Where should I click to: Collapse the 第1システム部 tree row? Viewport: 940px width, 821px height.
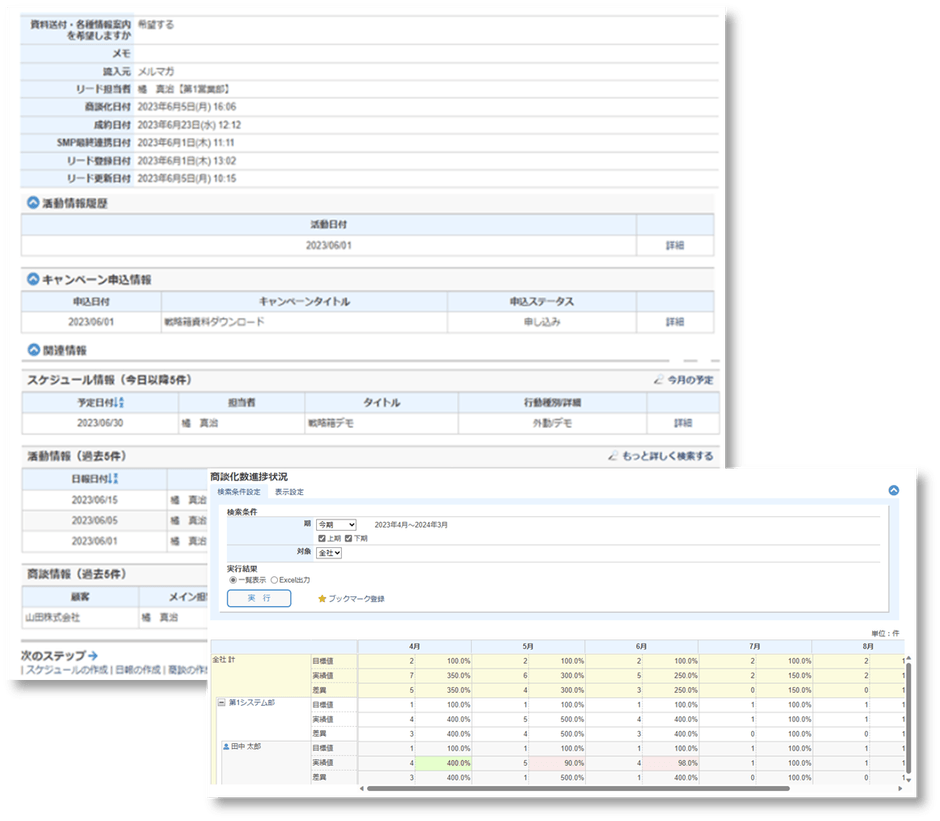[221, 704]
